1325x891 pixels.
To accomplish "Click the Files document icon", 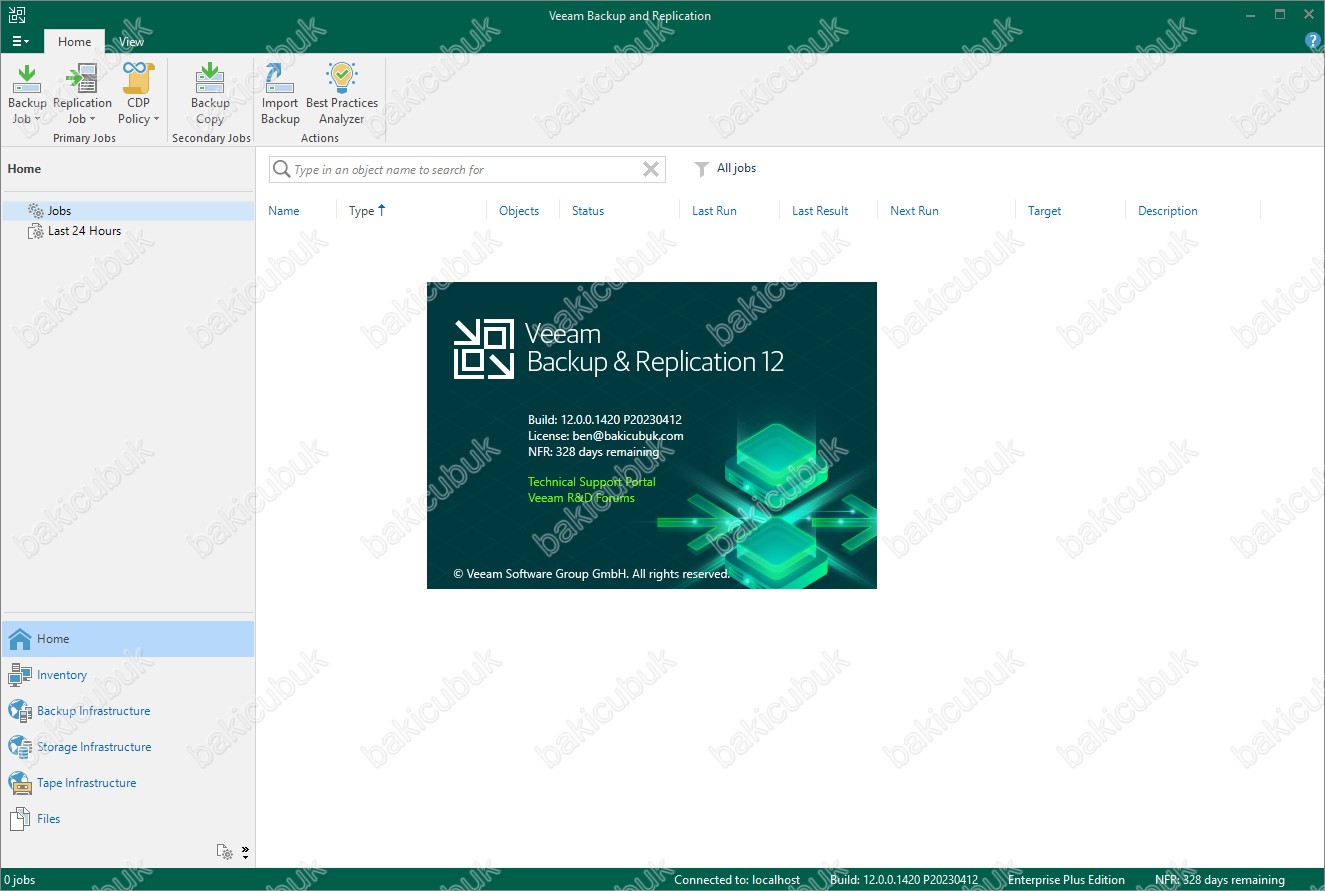I will [x=20, y=819].
